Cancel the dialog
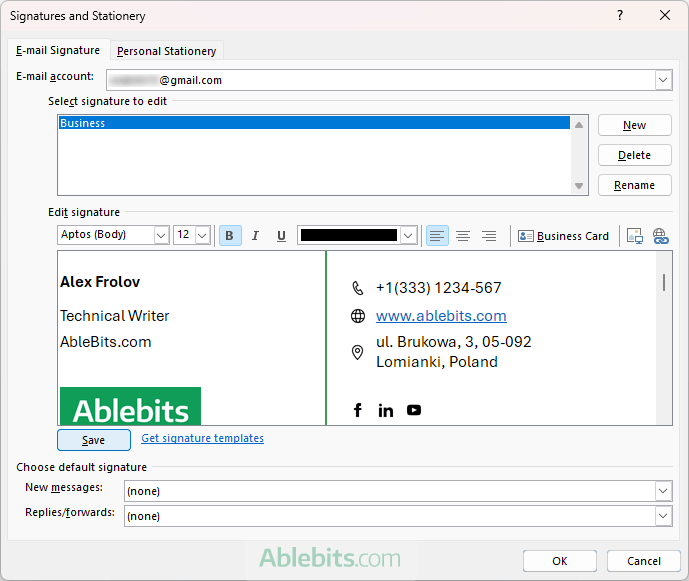 point(643,561)
